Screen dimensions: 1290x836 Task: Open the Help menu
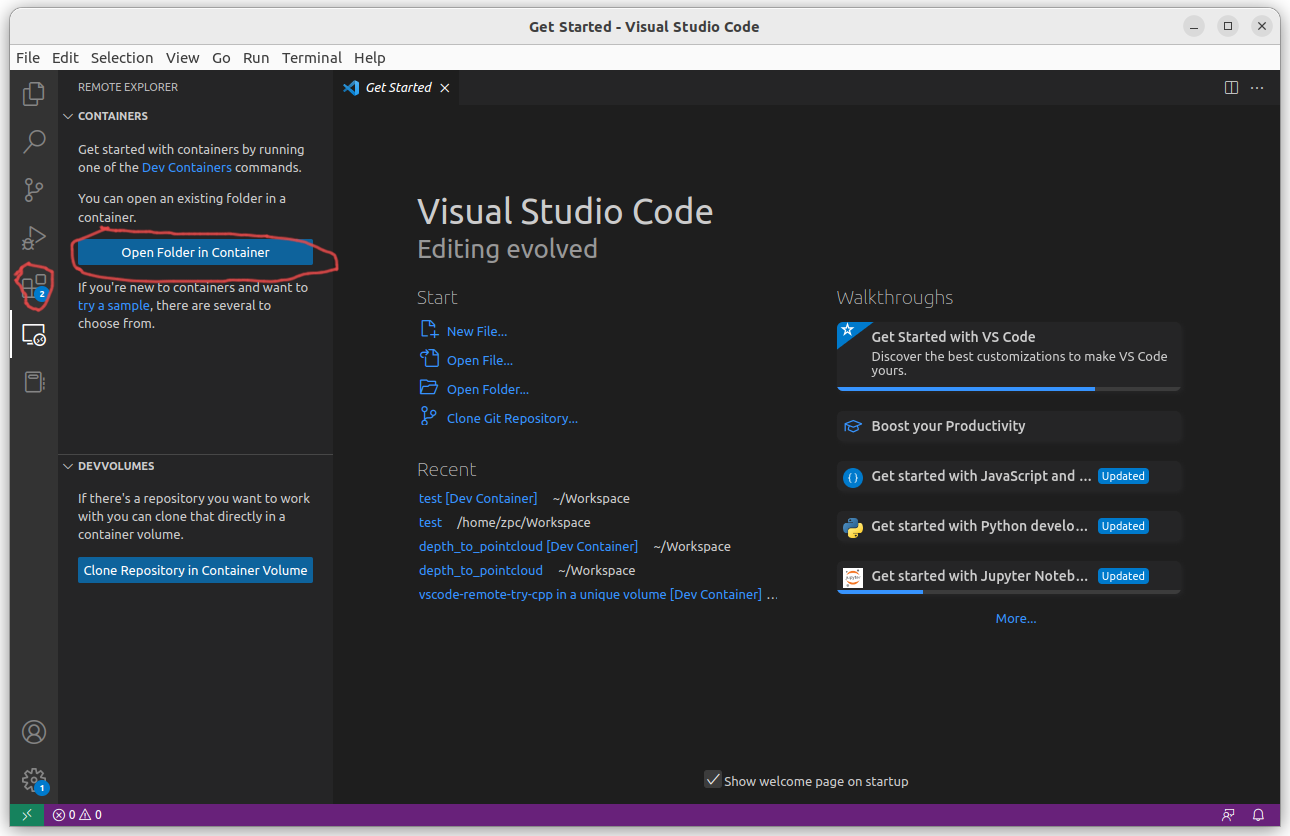(369, 58)
